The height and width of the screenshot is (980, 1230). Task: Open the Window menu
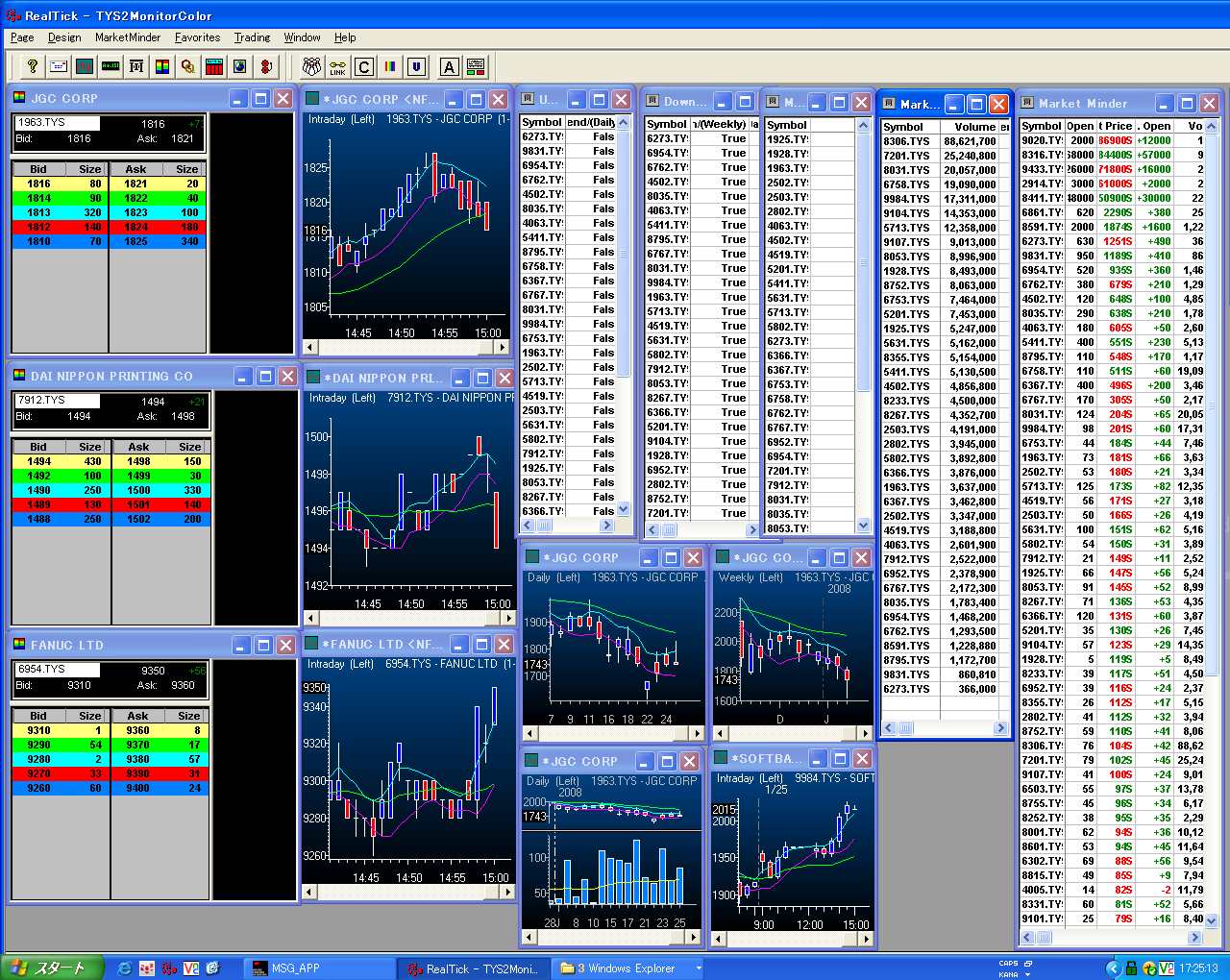tap(302, 37)
